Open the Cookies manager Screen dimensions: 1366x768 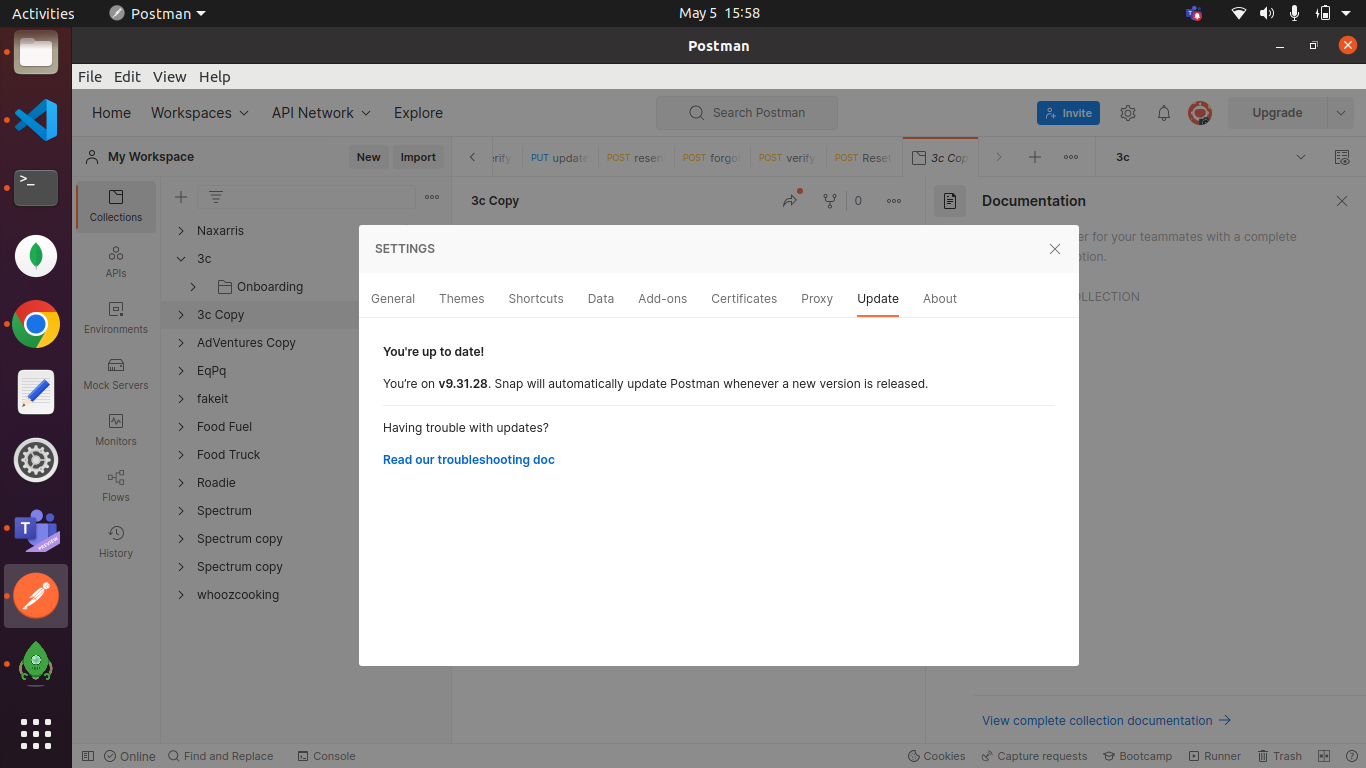936,756
